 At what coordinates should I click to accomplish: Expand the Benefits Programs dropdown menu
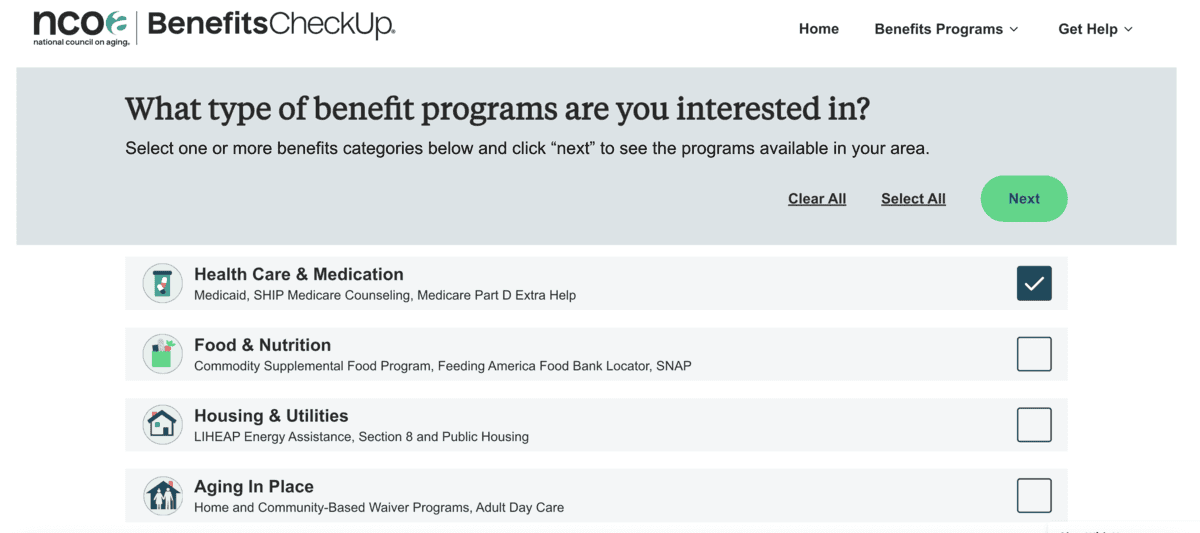pyautogui.click(x=946, y=29)
